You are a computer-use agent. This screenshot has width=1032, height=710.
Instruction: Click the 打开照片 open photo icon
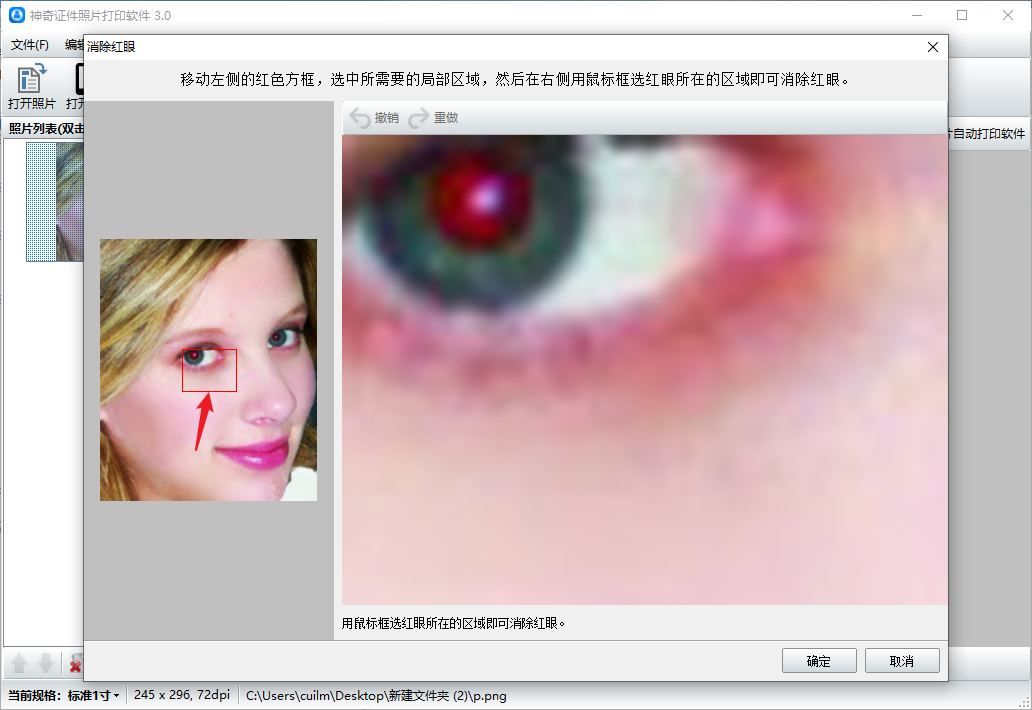(x=32, y=80)
